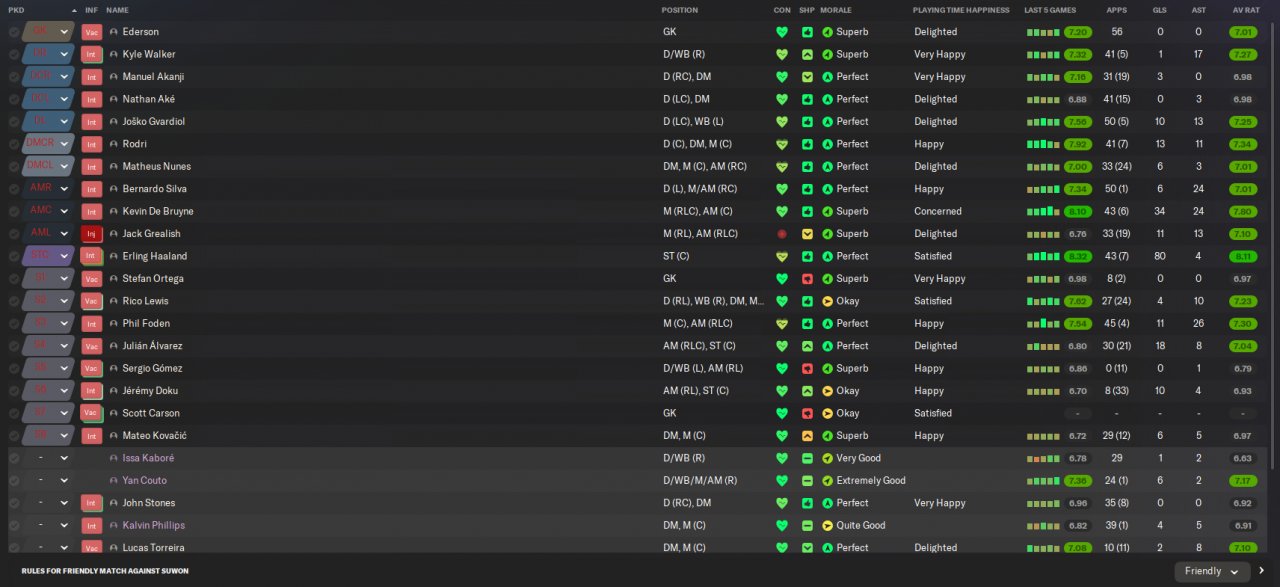Click Jack Grealish's Inj injury badge
1280x587 pixels.
91,234
